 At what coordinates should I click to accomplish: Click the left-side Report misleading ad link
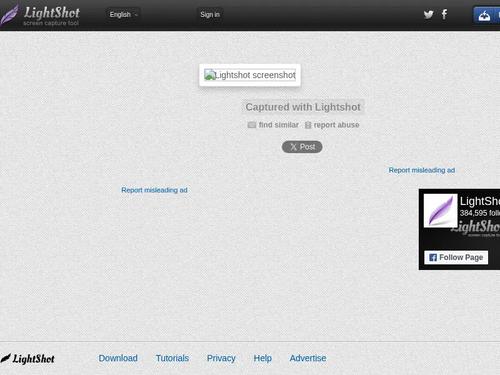(x=154, y=190)
